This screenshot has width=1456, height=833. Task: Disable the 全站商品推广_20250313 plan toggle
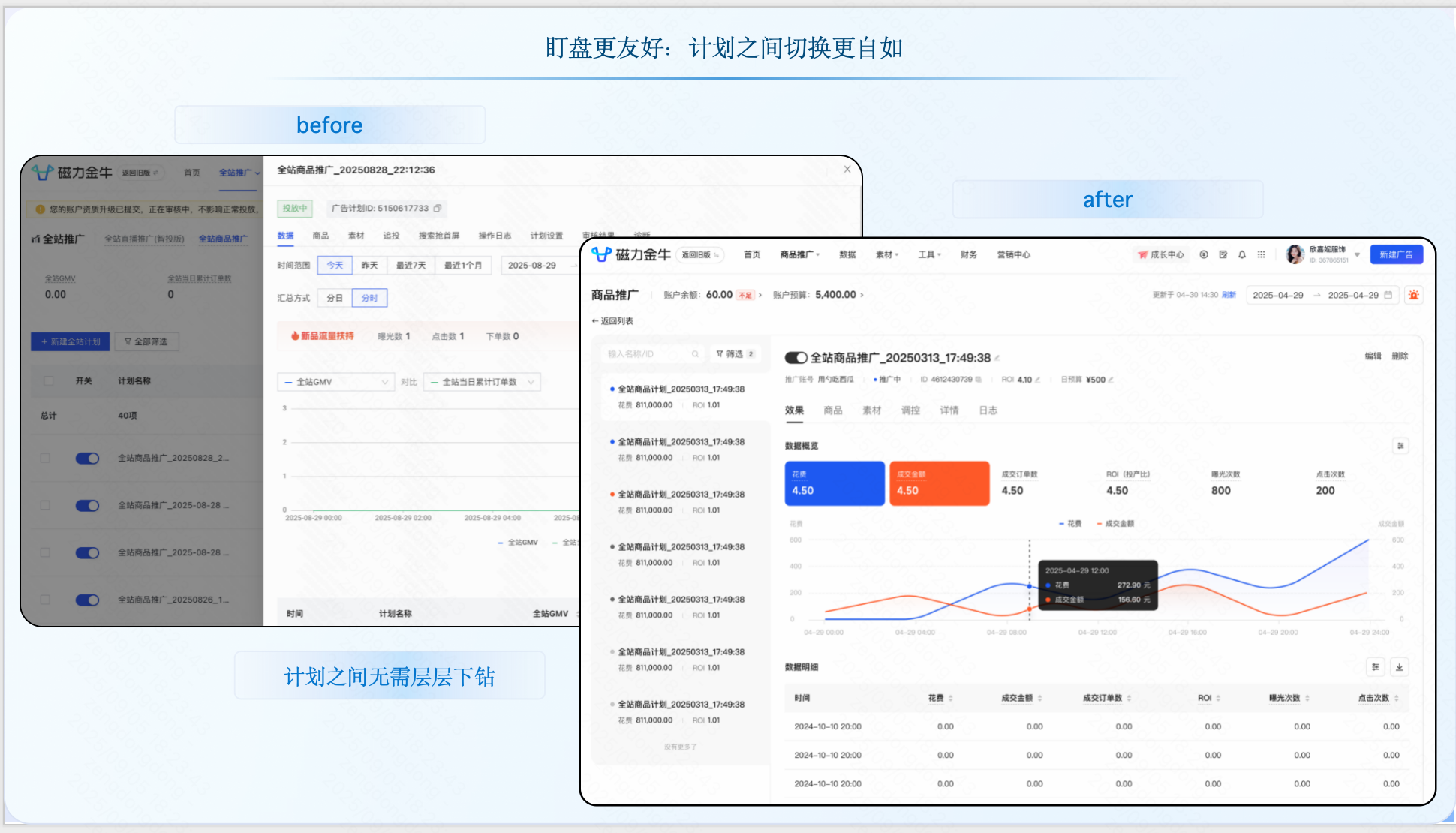796,358
